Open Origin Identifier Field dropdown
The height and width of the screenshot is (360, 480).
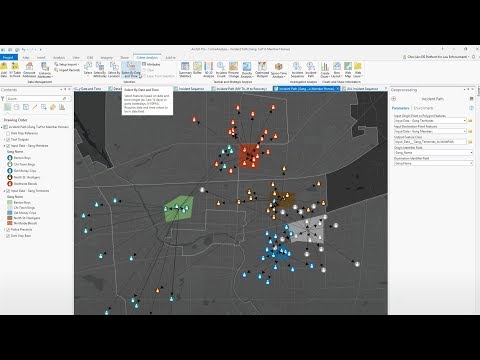[471, 153]
